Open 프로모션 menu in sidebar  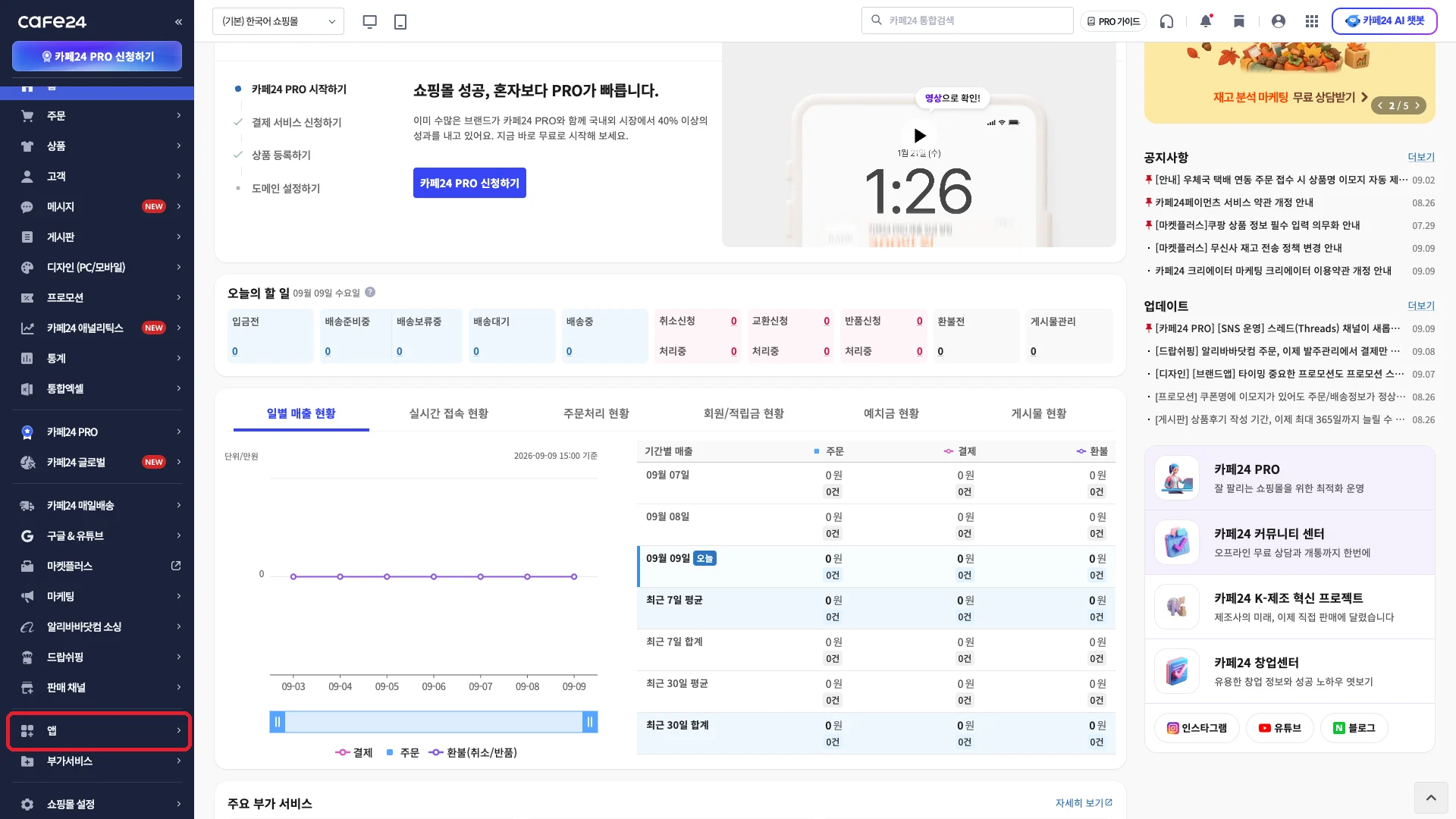[x=97, y=298]
